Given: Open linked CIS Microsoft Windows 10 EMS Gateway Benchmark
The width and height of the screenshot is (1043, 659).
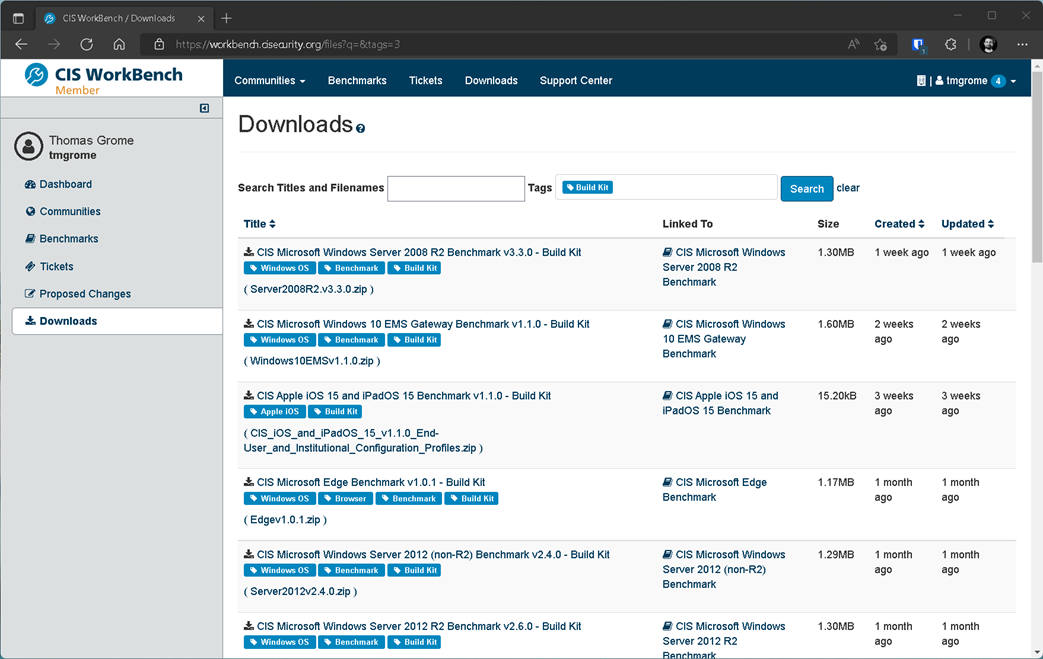Looking at the screenshot, I should [724, 338].
